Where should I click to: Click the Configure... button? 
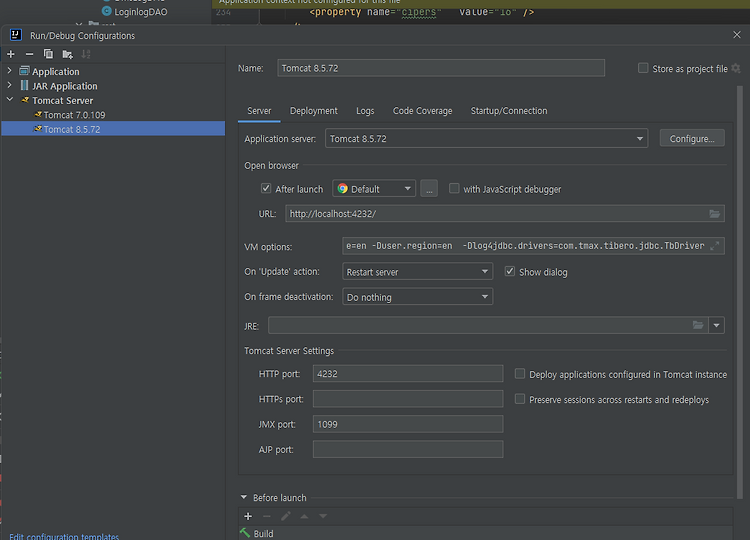(x=692, y=138)
